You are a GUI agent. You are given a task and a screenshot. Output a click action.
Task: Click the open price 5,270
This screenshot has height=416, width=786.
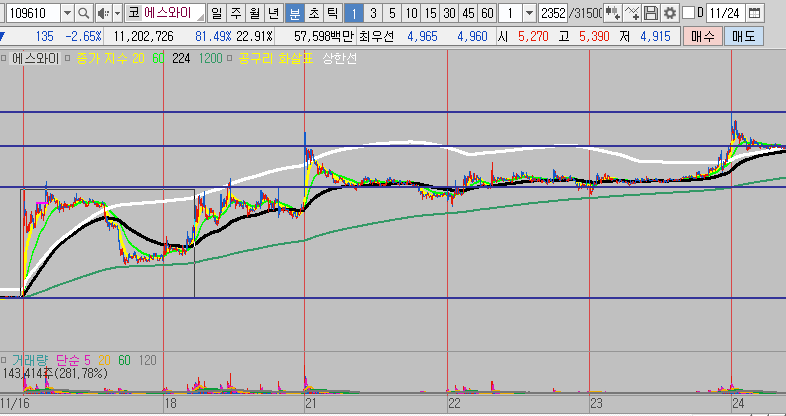coord(533,36)
